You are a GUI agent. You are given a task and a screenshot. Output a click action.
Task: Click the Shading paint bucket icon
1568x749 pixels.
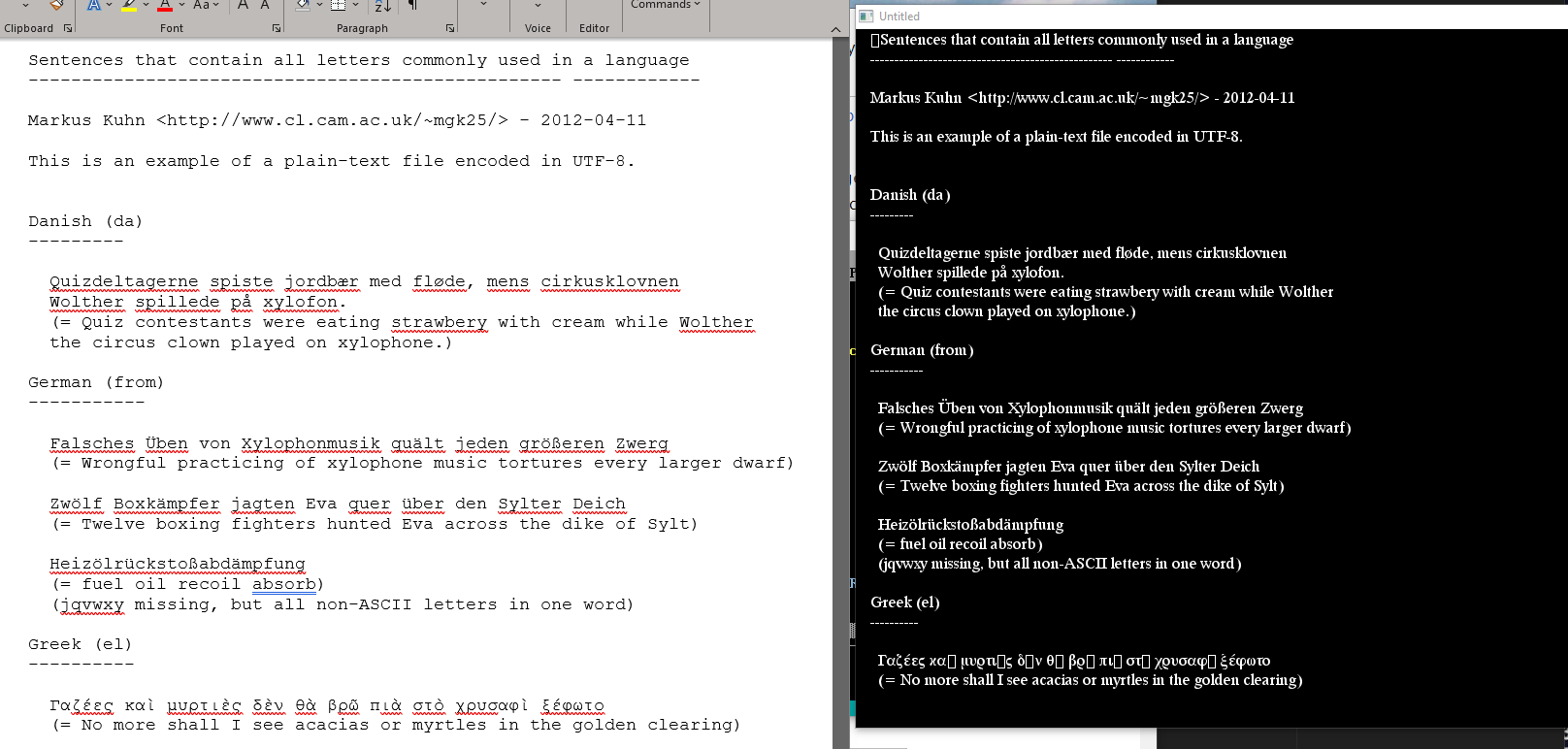303,5
